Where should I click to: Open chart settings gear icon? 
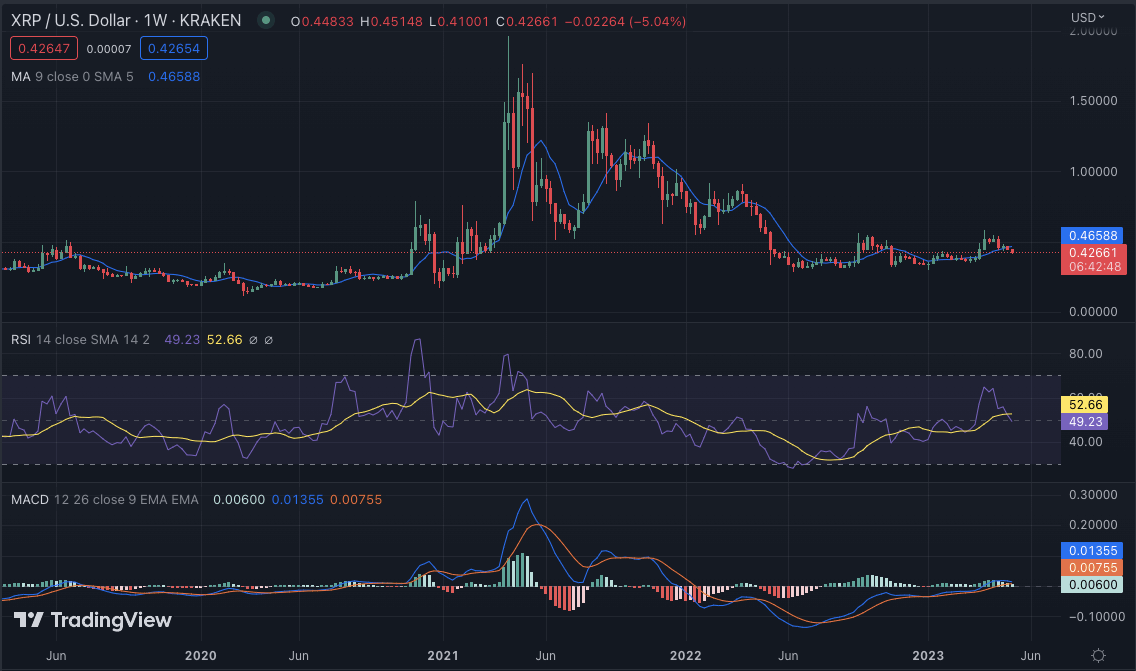click(x=1098, y=656)
